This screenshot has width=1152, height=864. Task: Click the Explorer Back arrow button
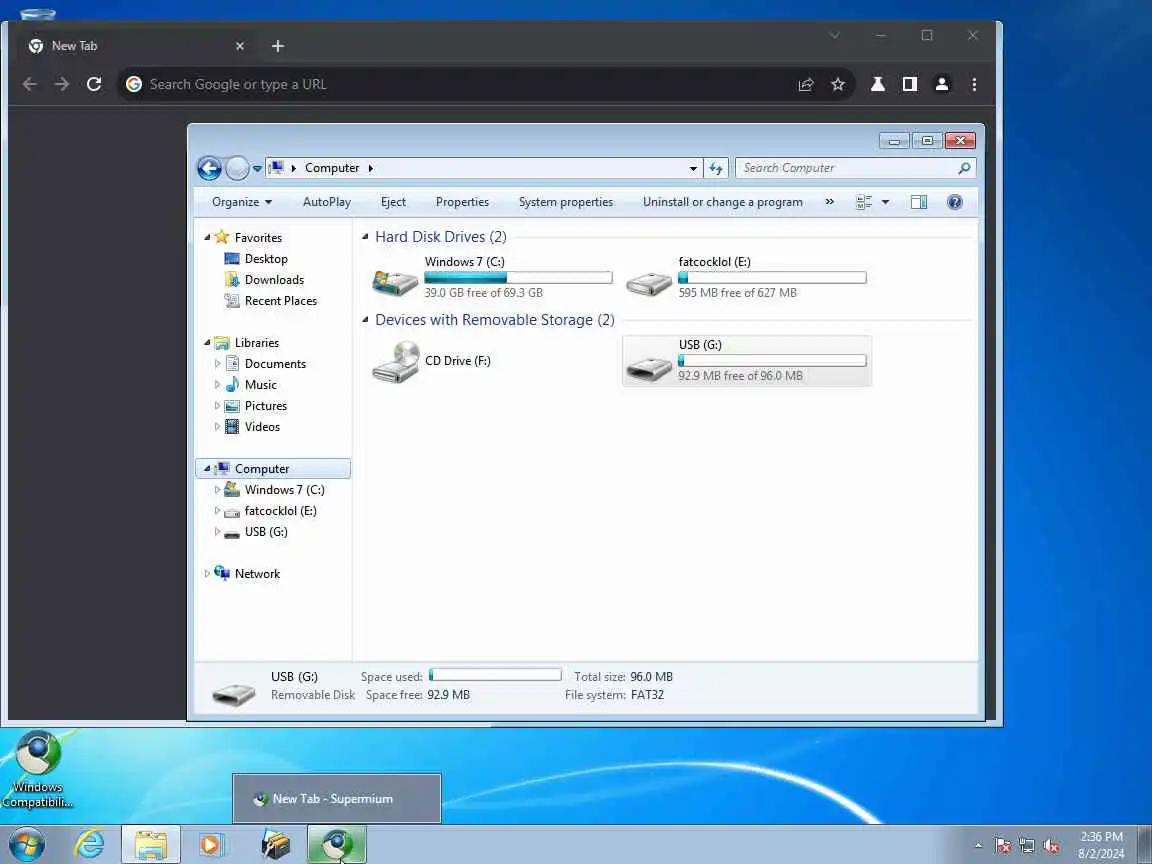(209, 168)
